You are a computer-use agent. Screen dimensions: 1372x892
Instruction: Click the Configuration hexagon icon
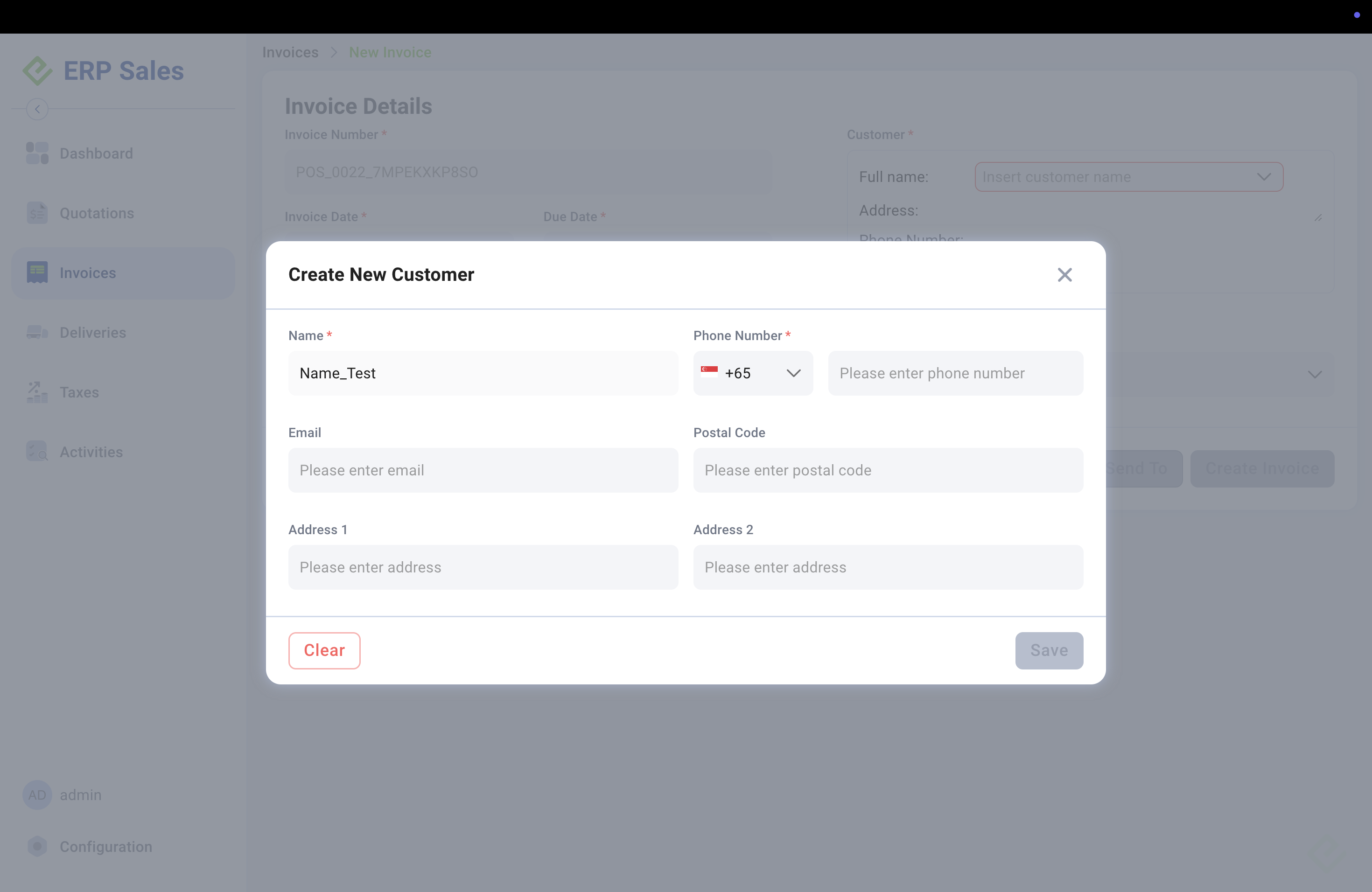[x=37, y=846]
